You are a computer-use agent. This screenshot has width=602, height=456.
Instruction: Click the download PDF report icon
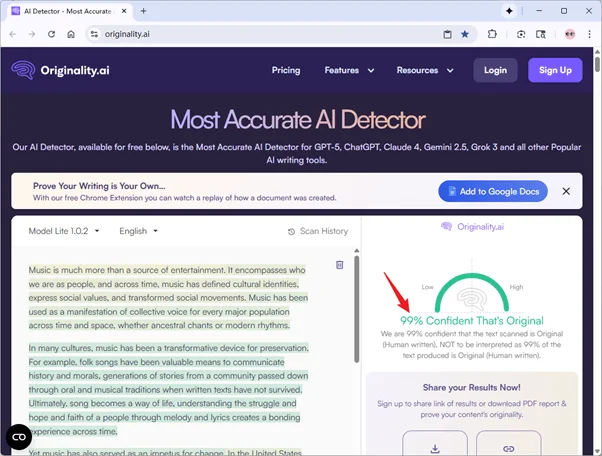tap(434, 446)
